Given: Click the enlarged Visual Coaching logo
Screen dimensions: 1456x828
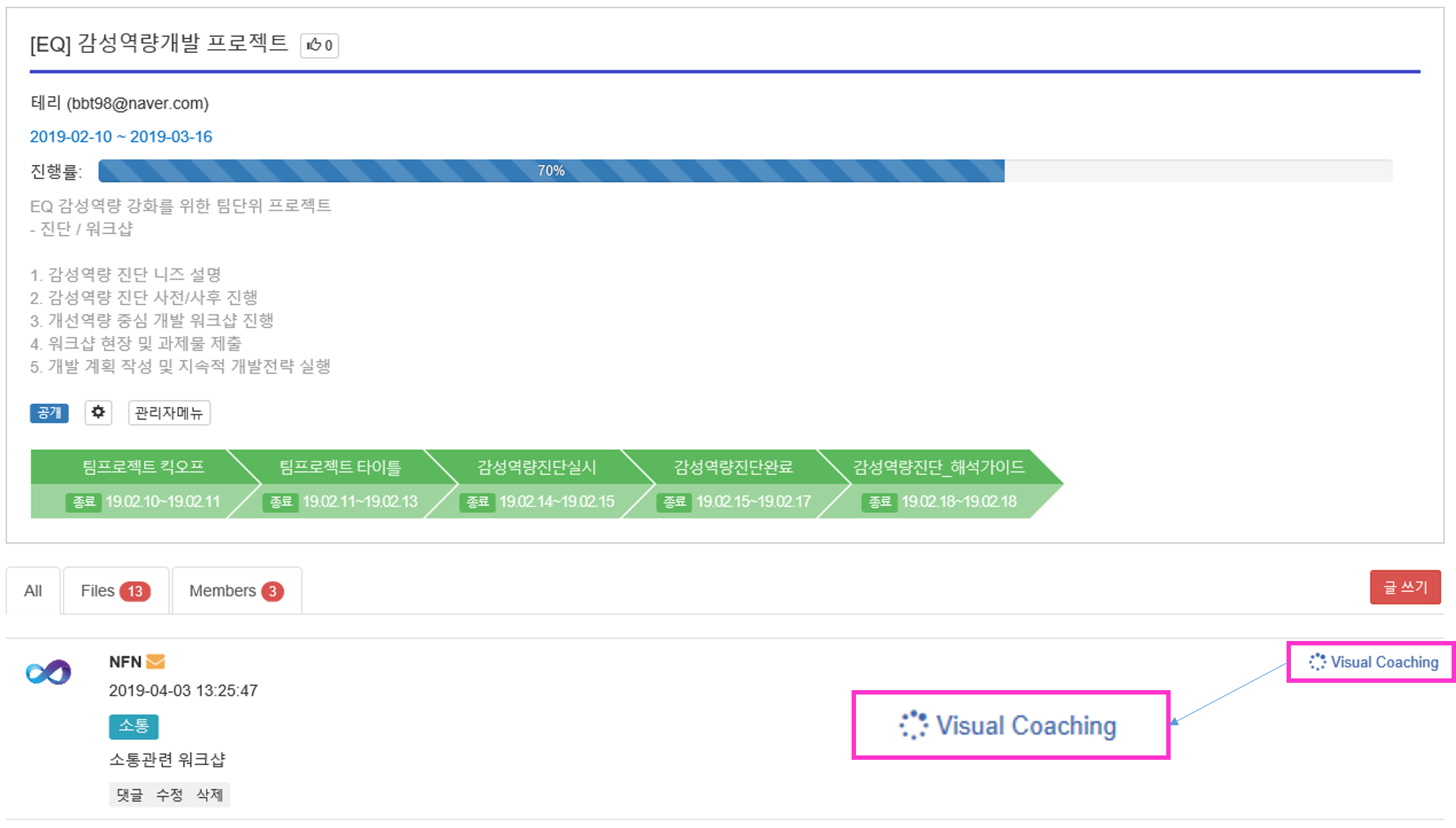Looking at the screenshot, I should coord(1009,725).
